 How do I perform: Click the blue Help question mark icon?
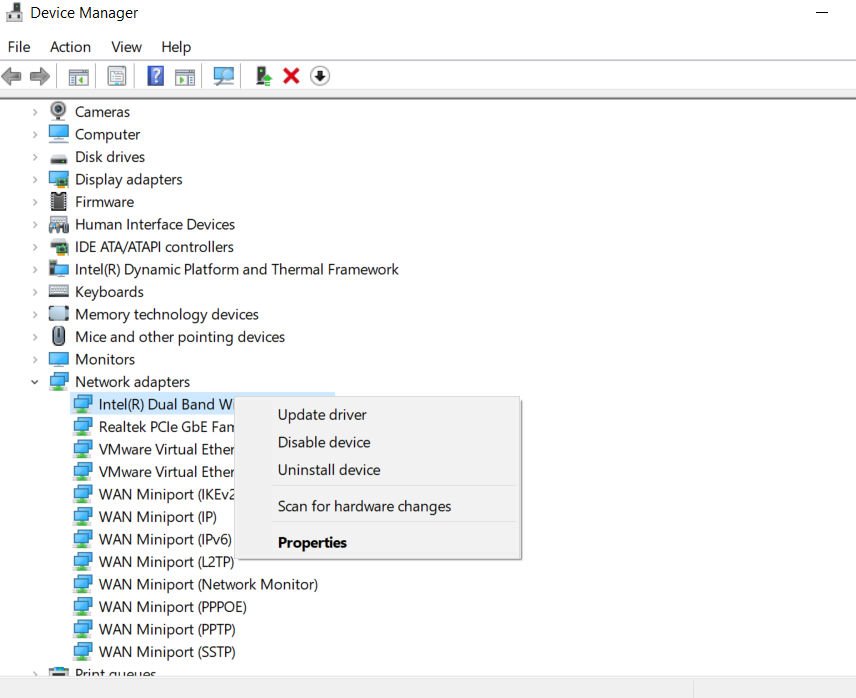156,76
